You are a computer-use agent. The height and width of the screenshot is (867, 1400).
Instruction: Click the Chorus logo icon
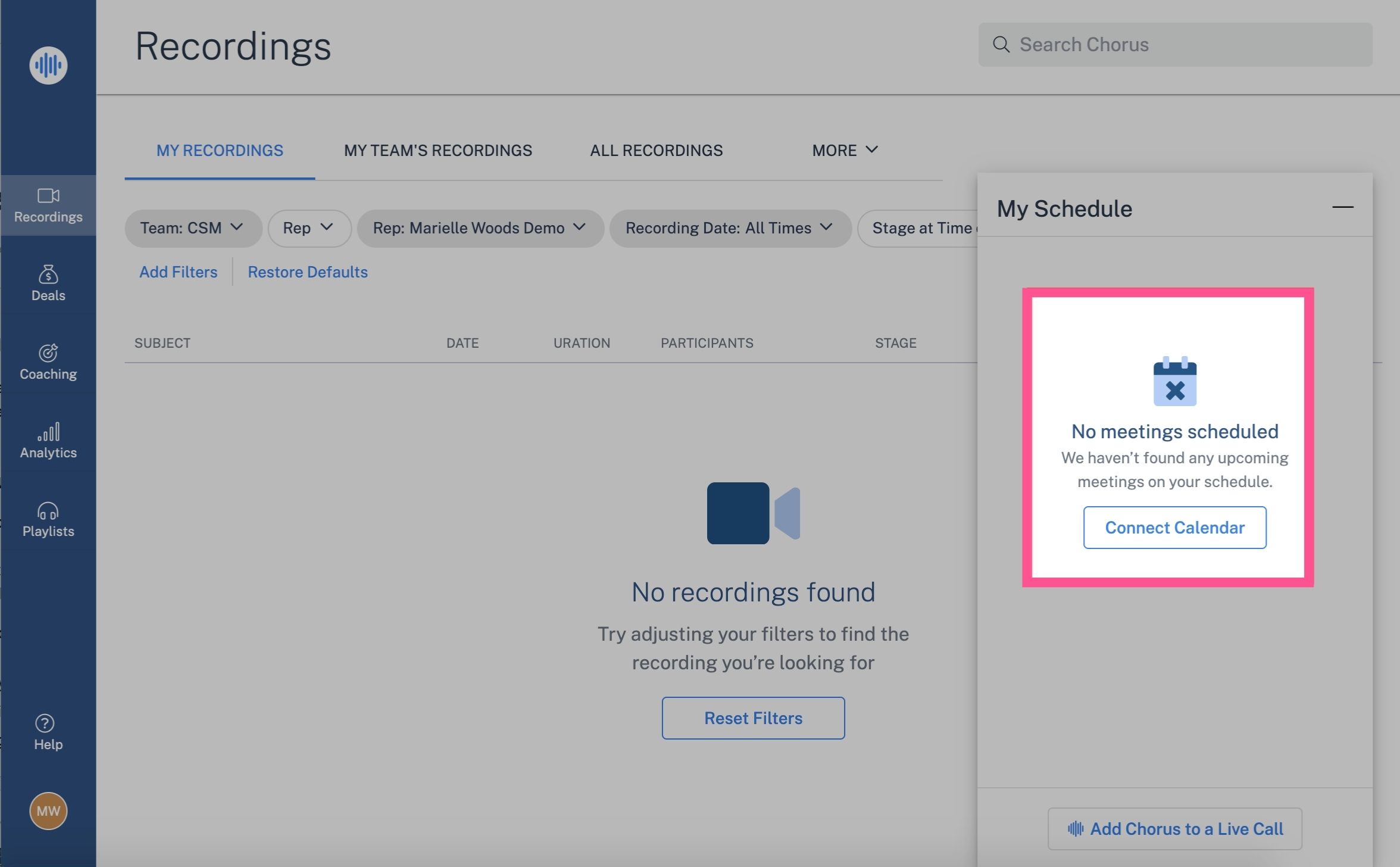tap(48, 65)
